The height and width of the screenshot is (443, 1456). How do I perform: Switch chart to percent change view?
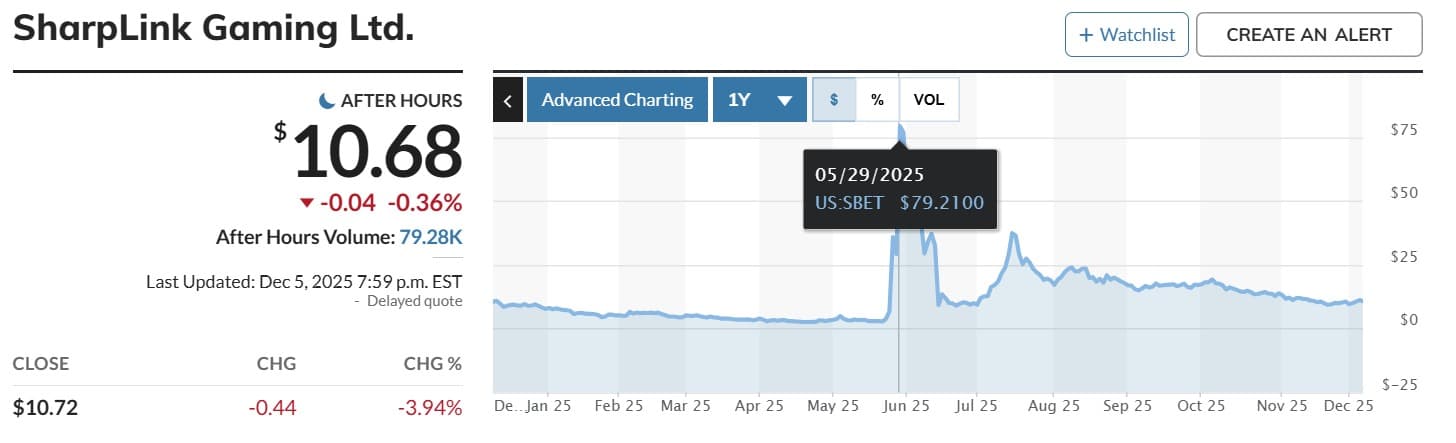click(877, 100)
